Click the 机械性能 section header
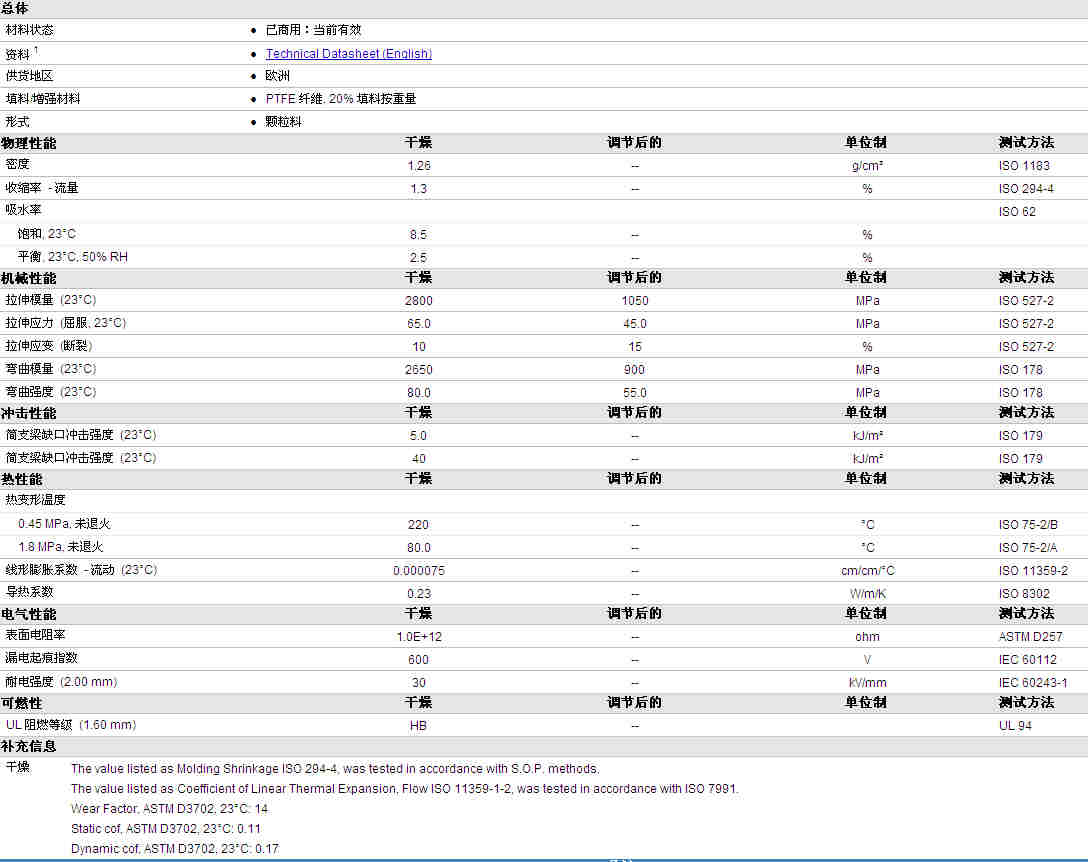The height and width of the screenshot is (862, 1088). 28,278
